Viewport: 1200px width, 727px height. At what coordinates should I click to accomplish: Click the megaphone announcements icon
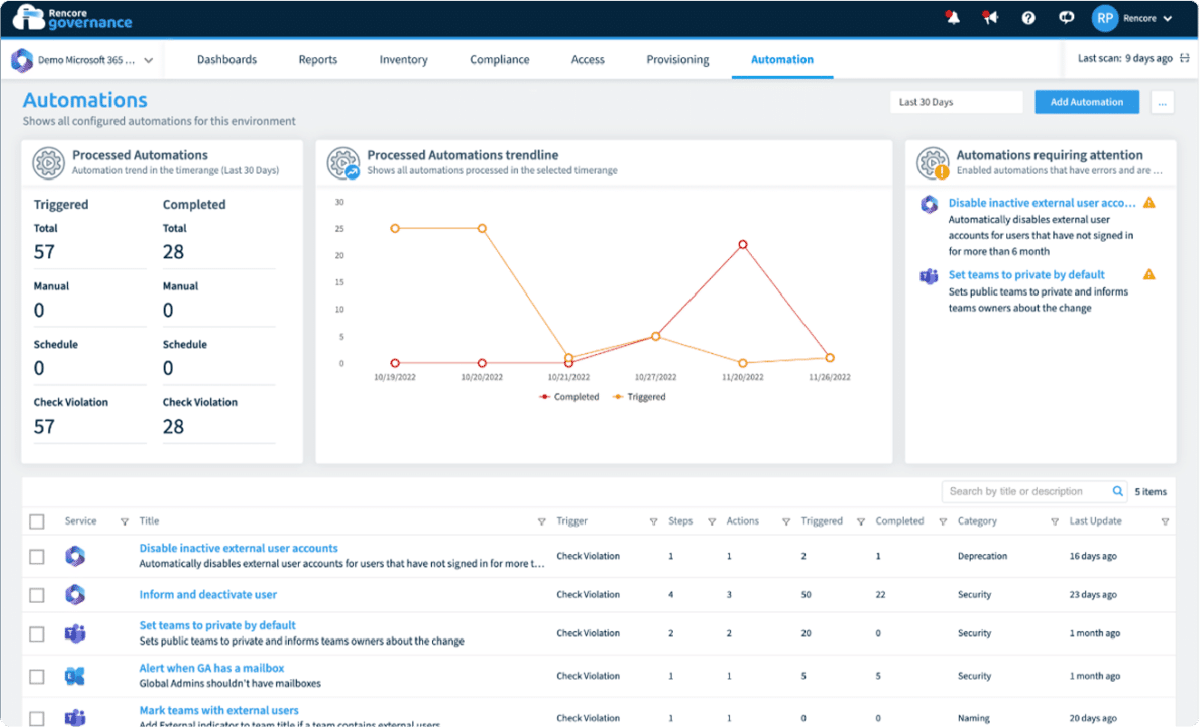click(990, 17)
